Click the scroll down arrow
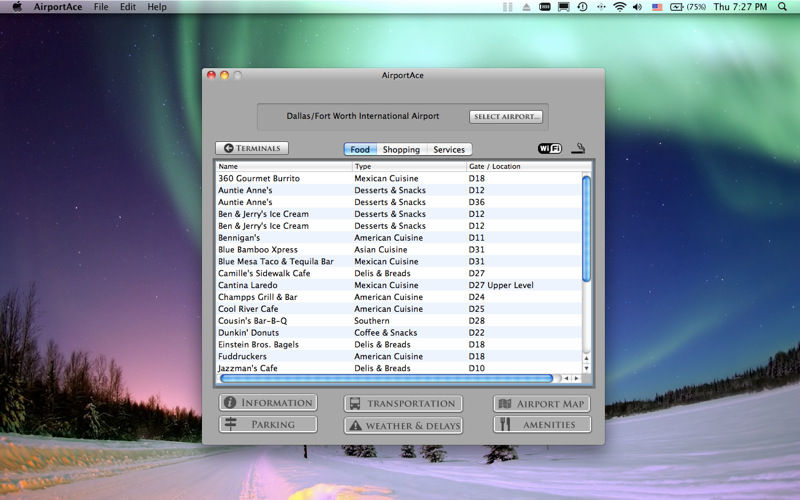The width and height of the screenshot is (800, 500). tap(586, 368)
